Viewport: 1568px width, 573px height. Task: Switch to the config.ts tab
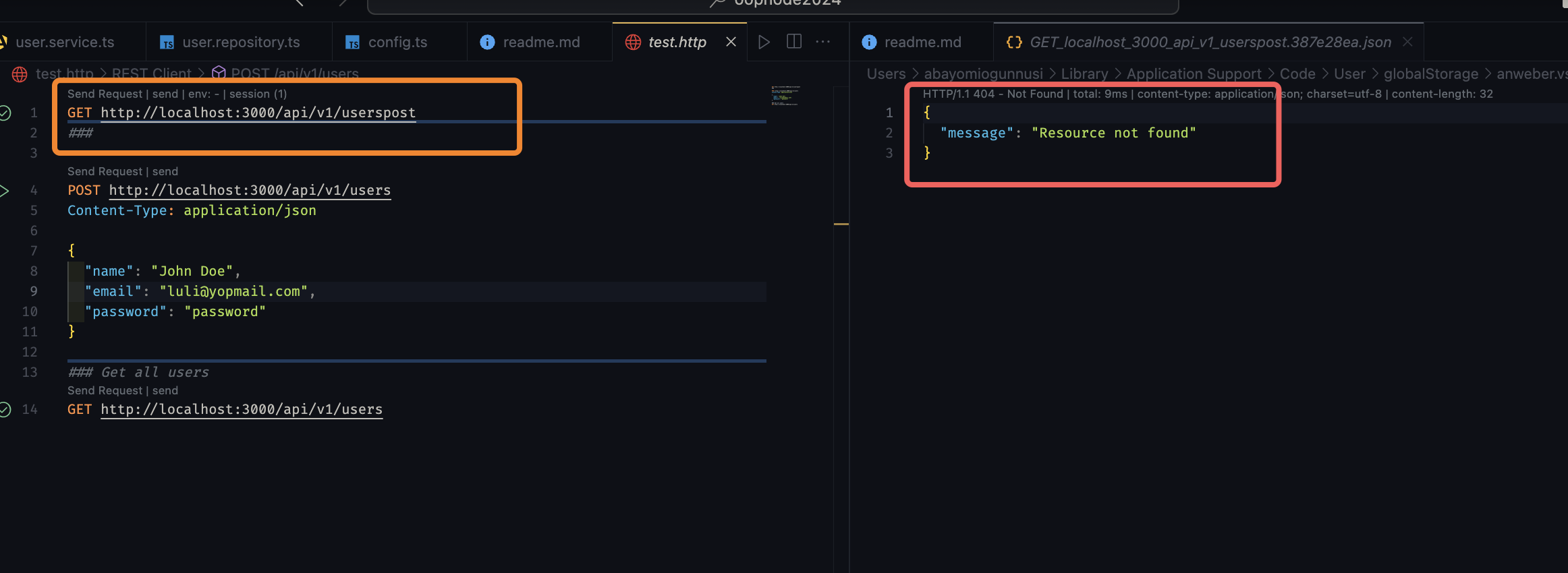pyautogui.click(x=399, y=42)
